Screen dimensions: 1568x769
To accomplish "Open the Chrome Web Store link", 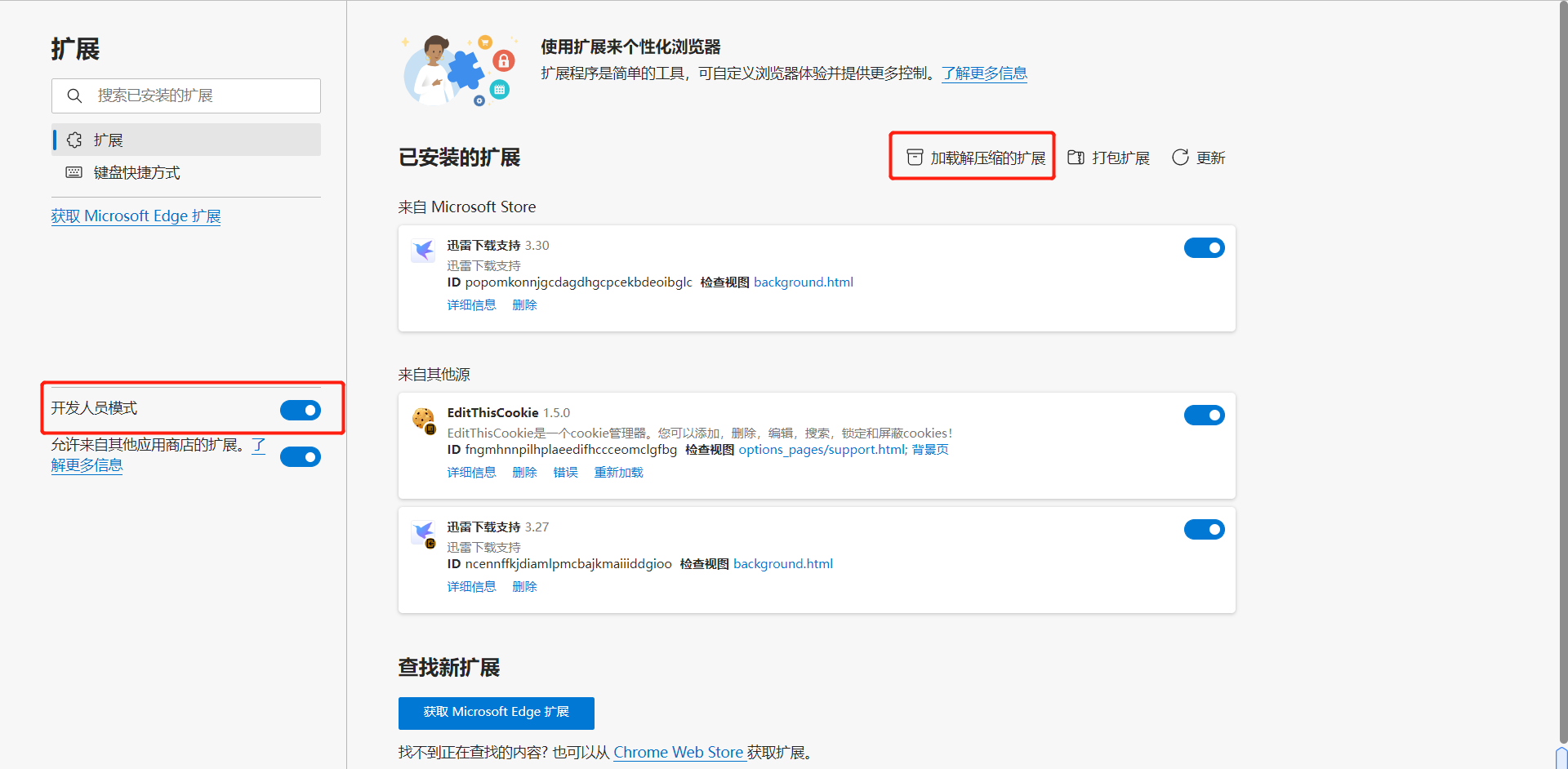I will click(x=679, y=753).
